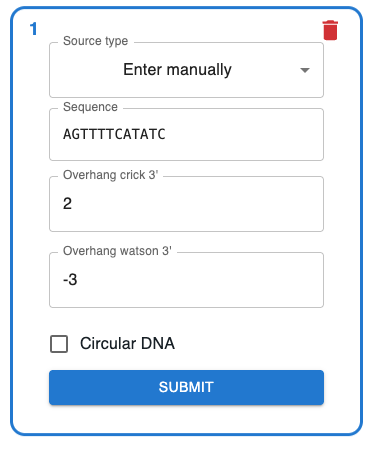Click the Overhang crick 3' label
This screenshot has width=382, height=451.
click(x=110, y=175)
